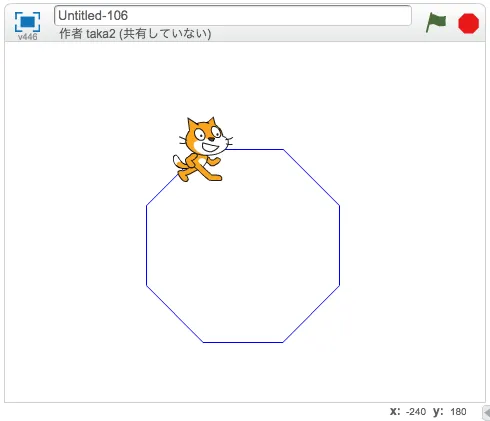Collapse the stage with the small gray arrow
The image size is (490, 421).
486,413
